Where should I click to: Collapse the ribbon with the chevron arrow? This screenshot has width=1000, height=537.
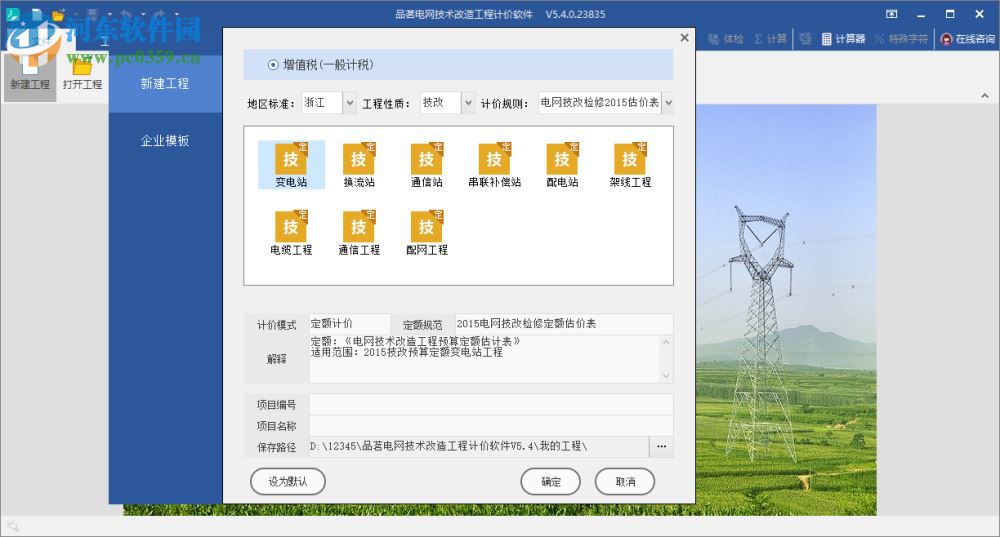click(985, 96)
